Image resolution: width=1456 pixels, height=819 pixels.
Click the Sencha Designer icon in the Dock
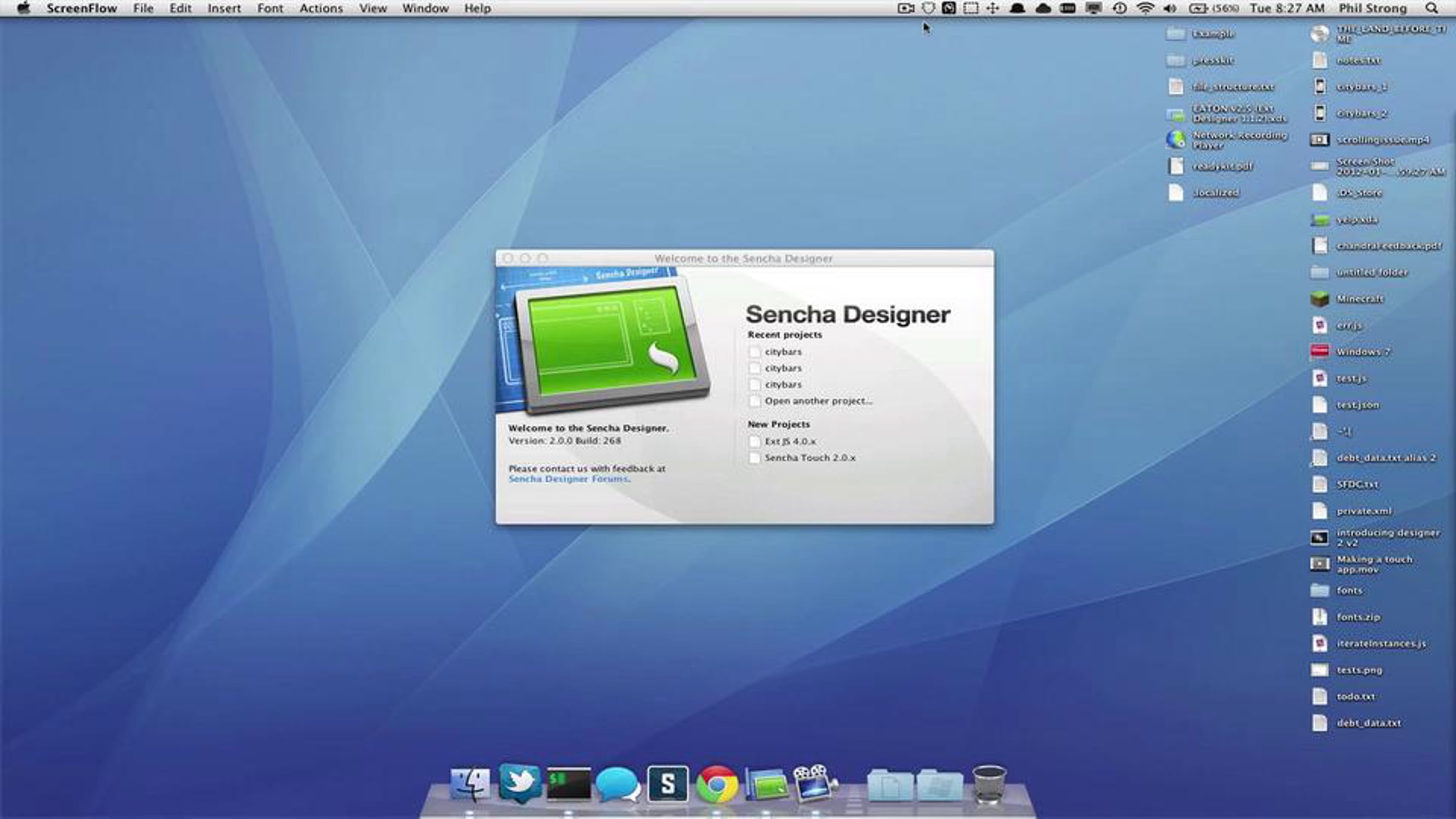(x=766, y=785)
